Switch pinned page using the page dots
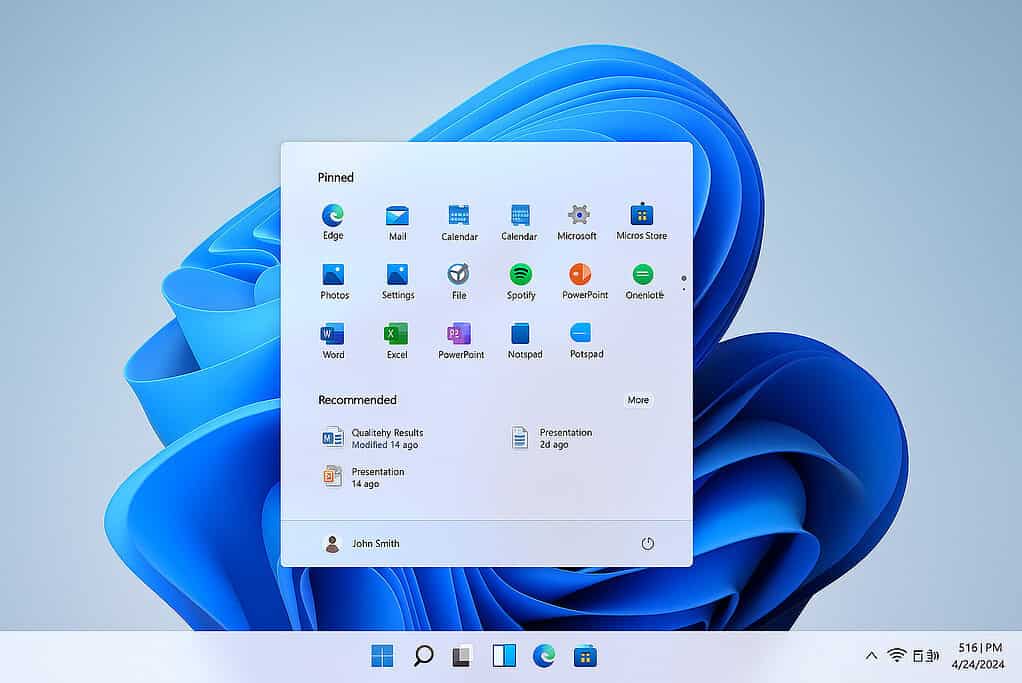The height and width of the screenshot is (683, 1022). (x=684, y=283)
